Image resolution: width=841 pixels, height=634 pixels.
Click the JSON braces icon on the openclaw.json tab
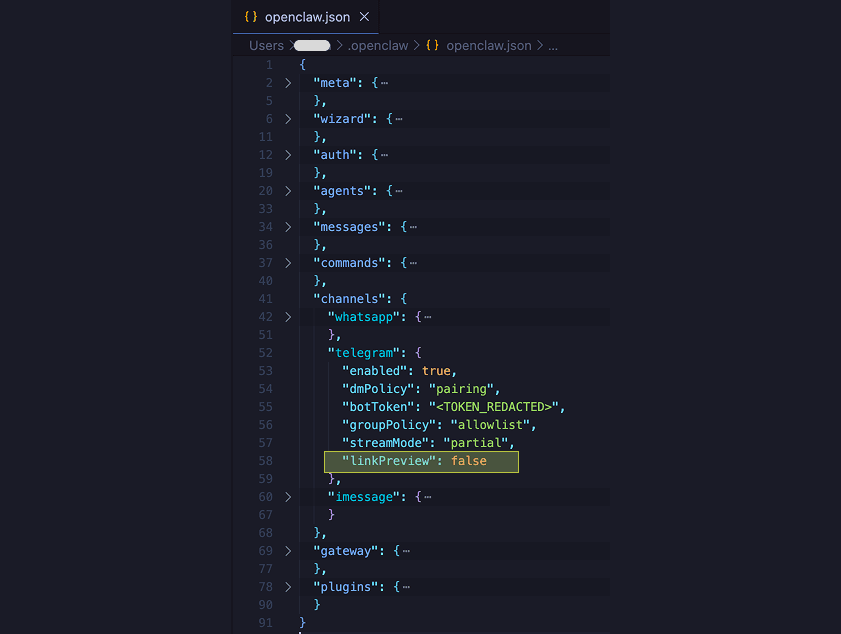coord(250,16)
